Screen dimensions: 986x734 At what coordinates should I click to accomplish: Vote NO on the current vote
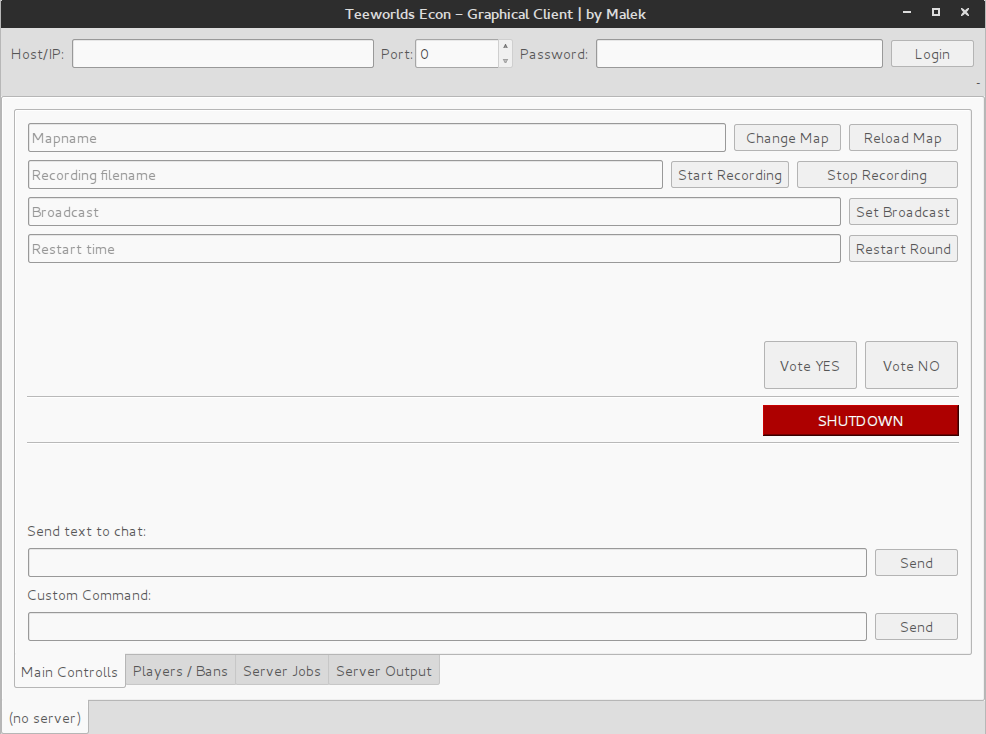click(x=911, y=365)
